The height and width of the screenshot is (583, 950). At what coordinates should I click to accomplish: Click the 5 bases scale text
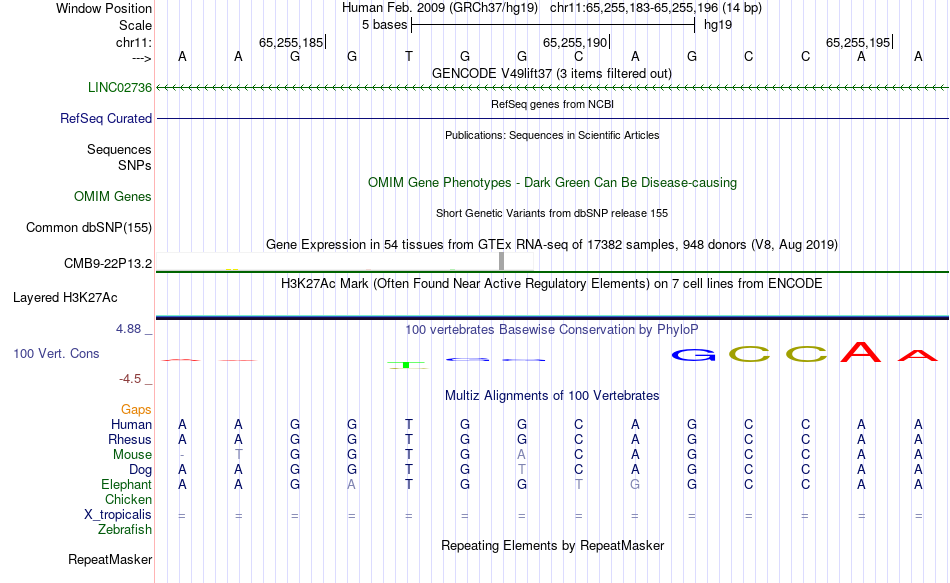click(385, 25)
